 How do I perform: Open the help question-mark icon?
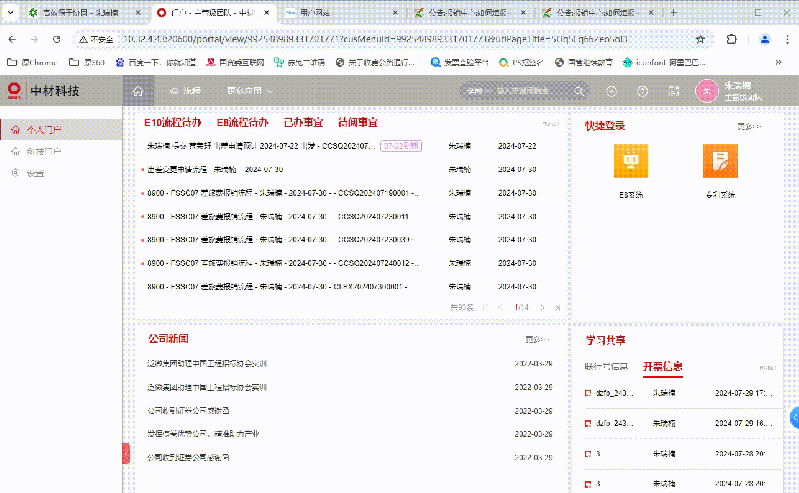[643, 91]
